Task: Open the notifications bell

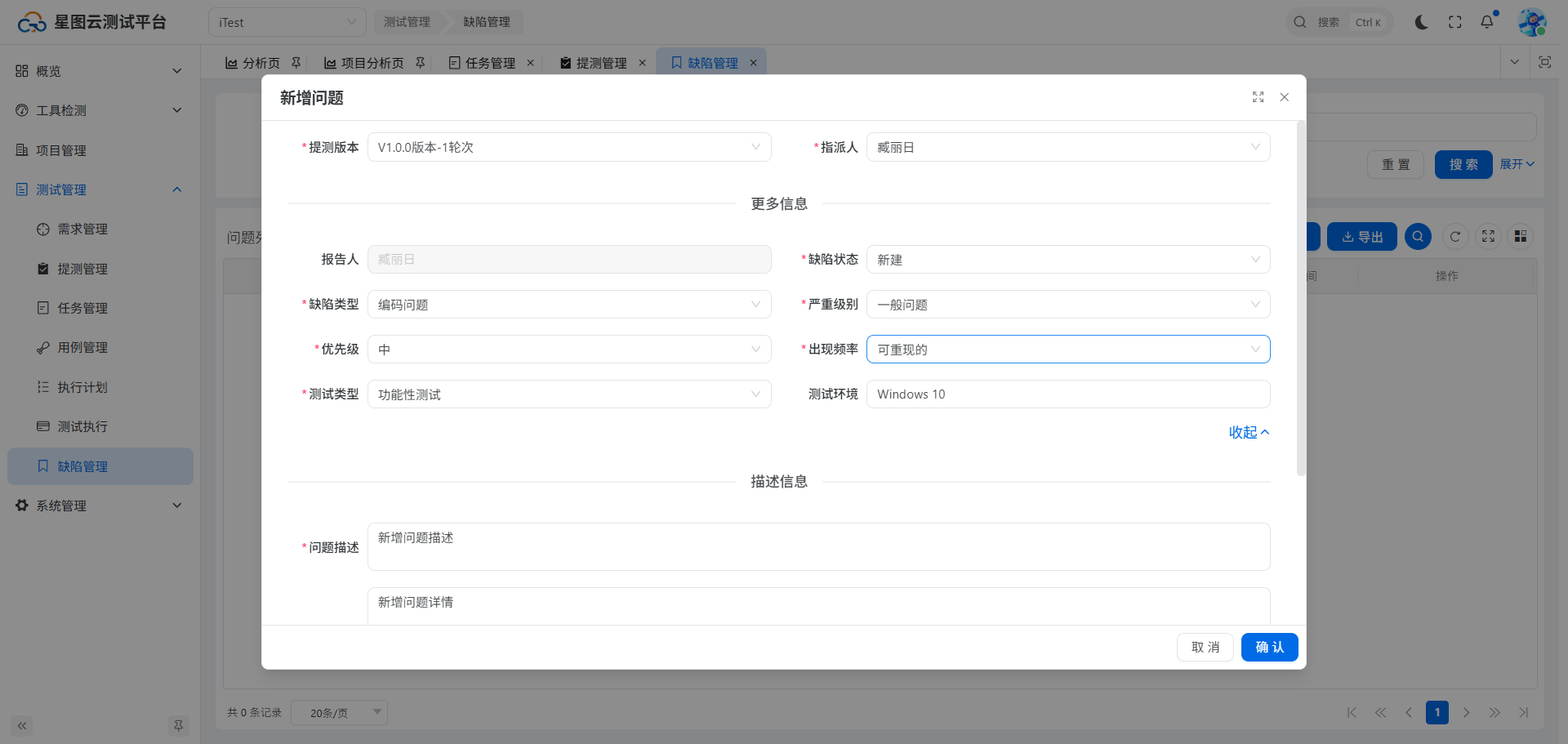Action: (x=1487, y=22)
